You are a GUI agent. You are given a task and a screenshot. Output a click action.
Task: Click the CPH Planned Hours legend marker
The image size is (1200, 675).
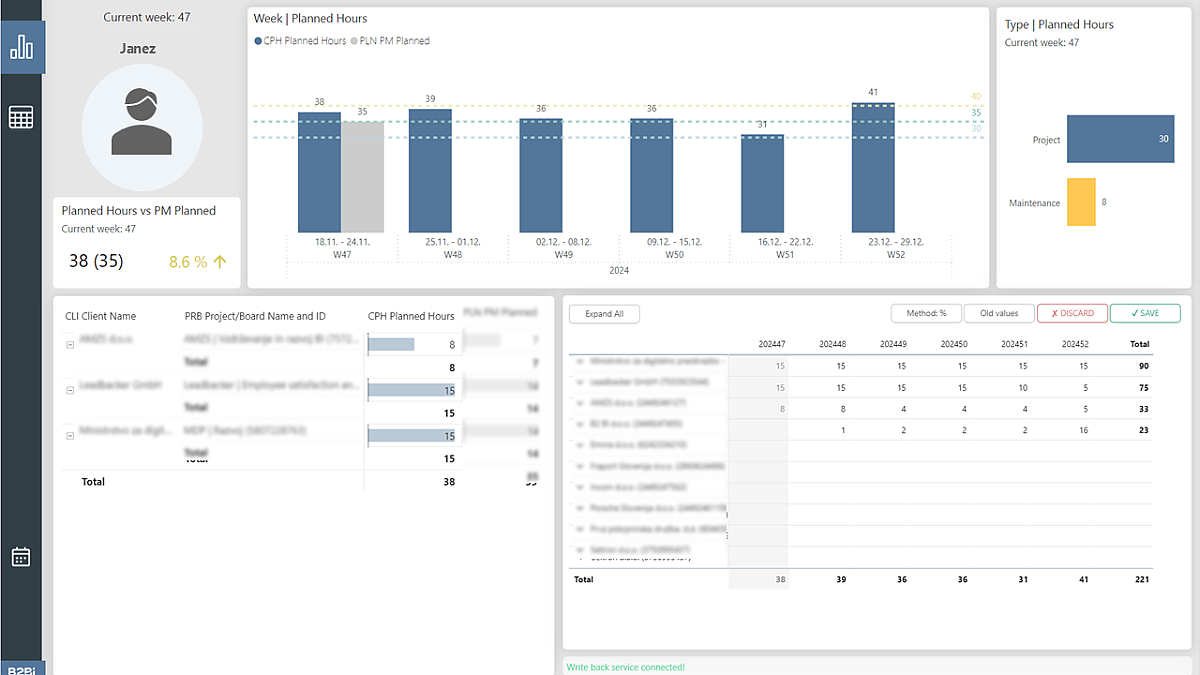[258, 41]
